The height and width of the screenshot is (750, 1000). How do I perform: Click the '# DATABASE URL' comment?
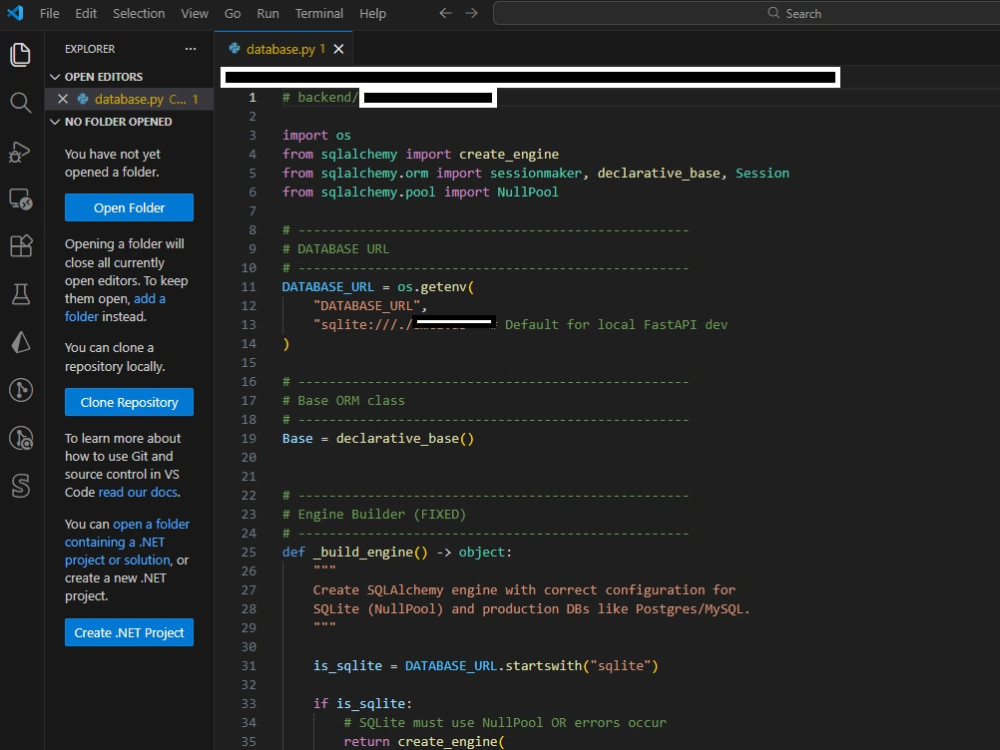point(335,249)
